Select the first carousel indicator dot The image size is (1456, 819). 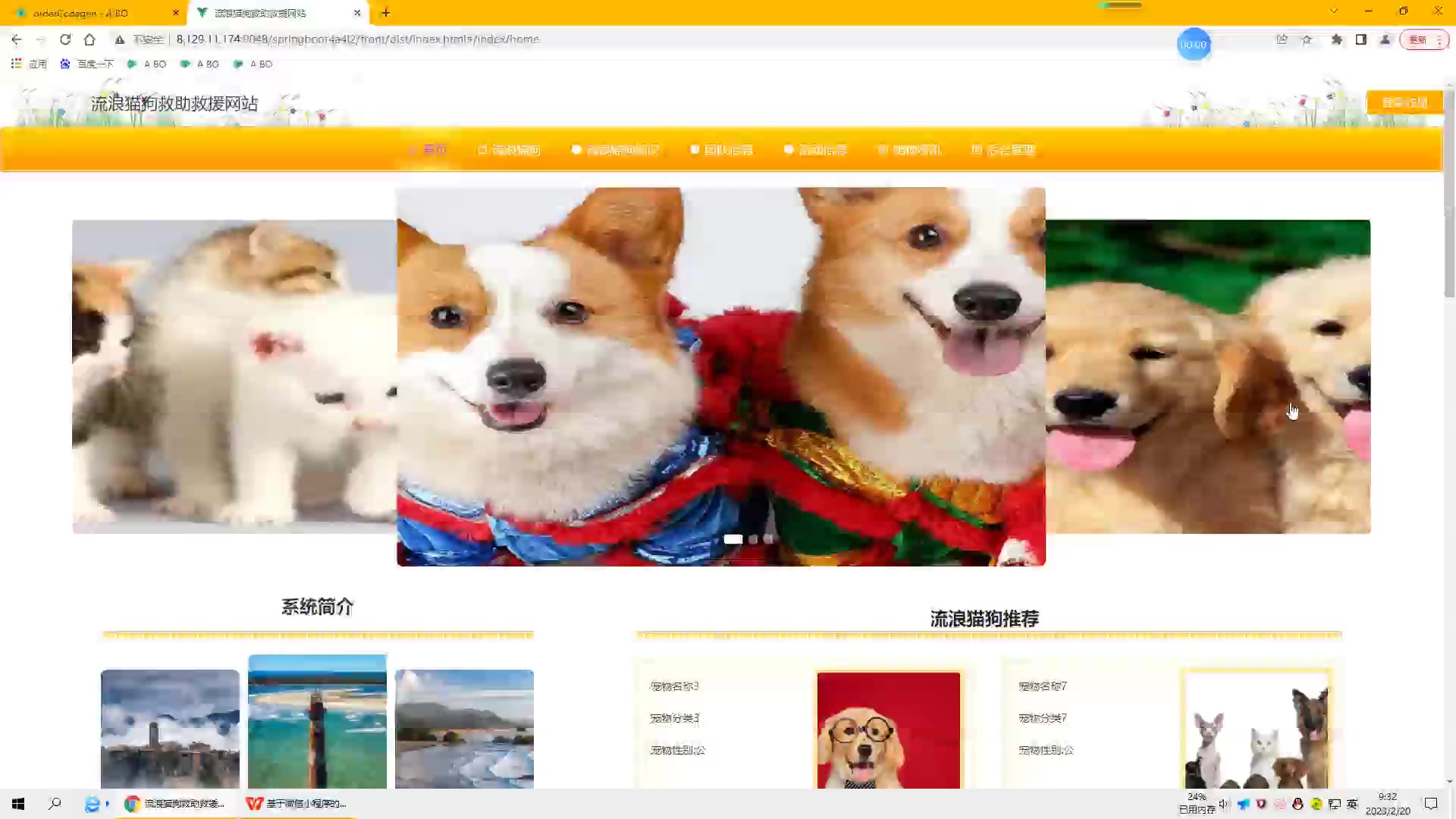coord(733,539)
